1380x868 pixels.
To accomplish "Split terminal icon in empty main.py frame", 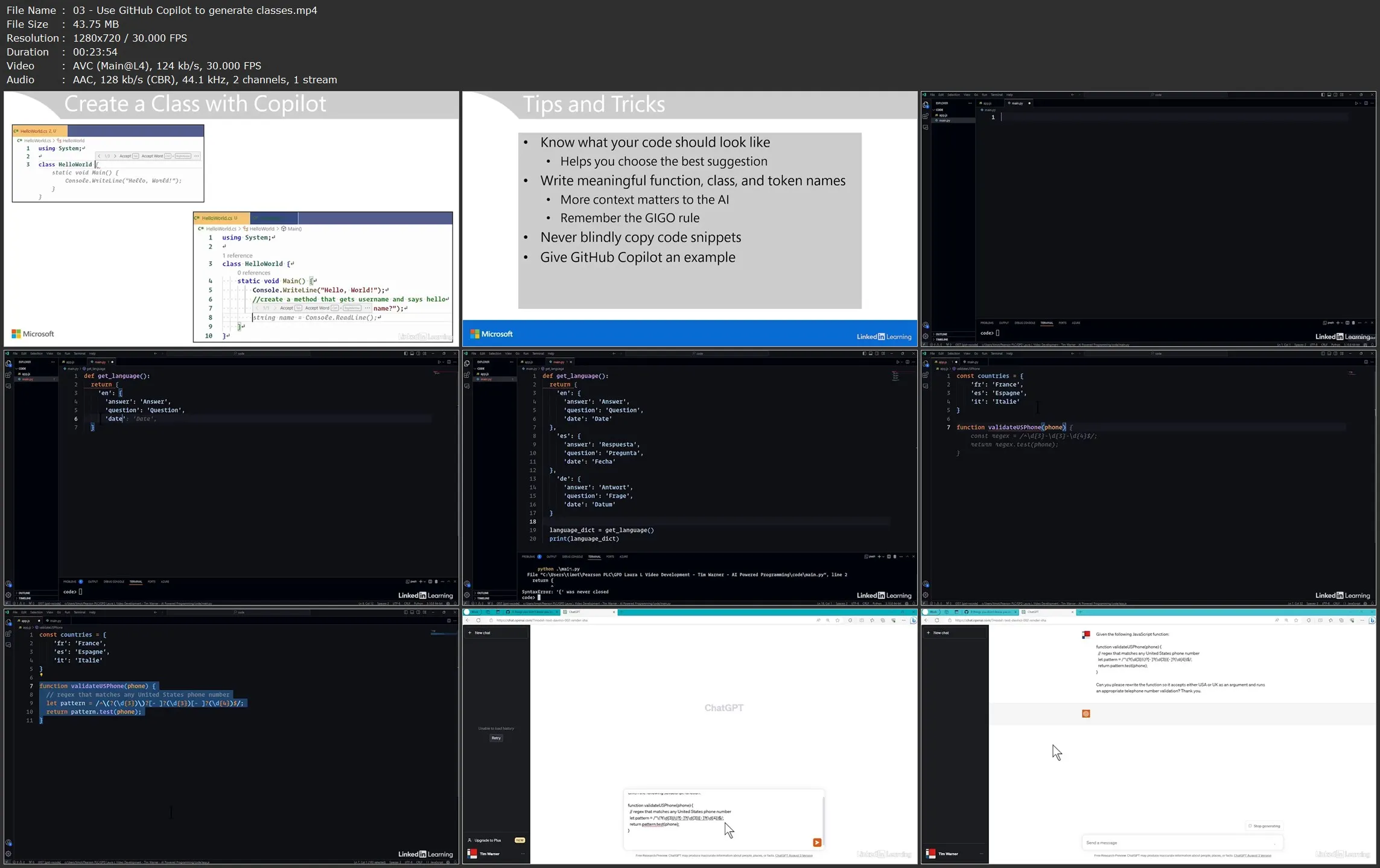I will (x=1347, y=323).
